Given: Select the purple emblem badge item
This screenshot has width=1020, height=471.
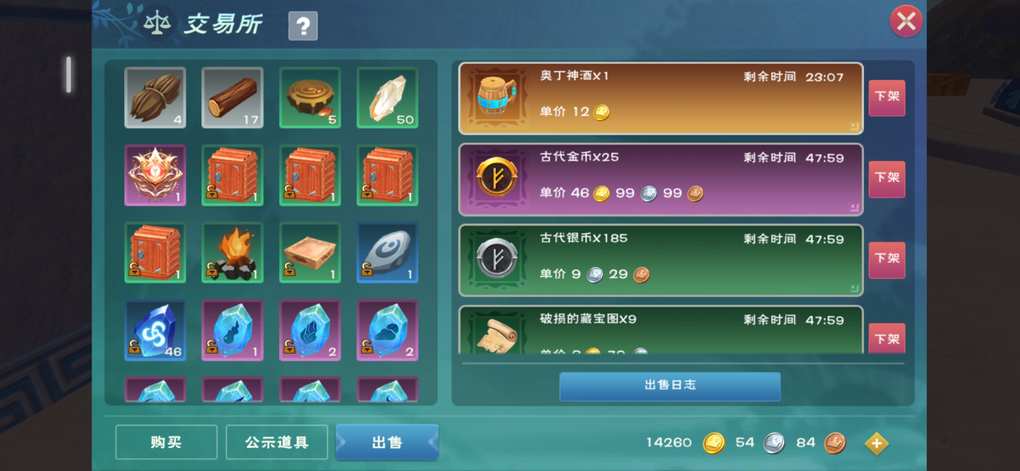Looking at the screenshot, I should pyautogui.click(x=155, y=175).
